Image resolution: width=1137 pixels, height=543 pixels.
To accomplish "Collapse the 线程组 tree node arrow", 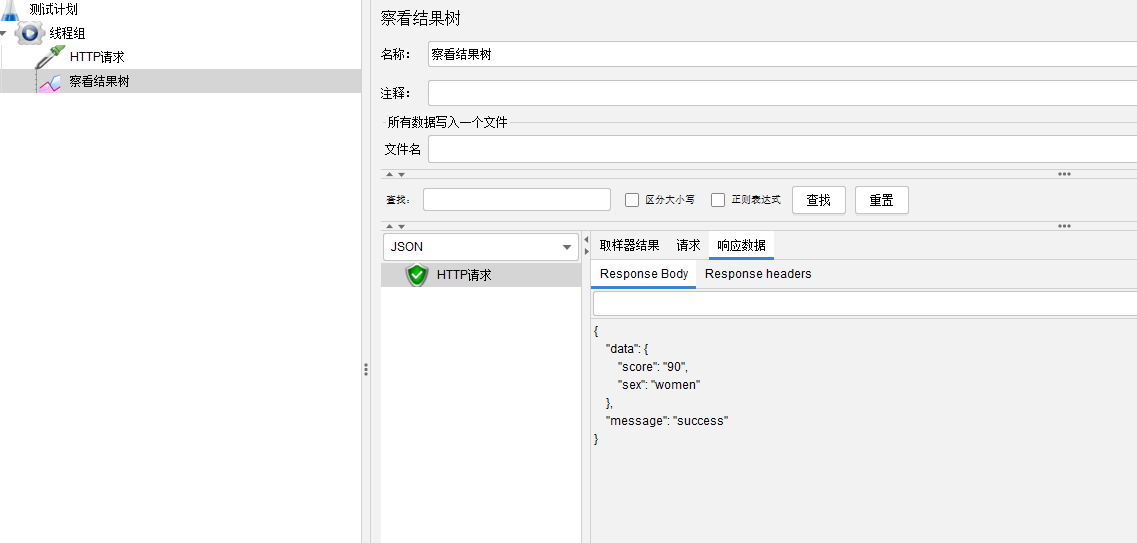I will [x=4, y=33].
